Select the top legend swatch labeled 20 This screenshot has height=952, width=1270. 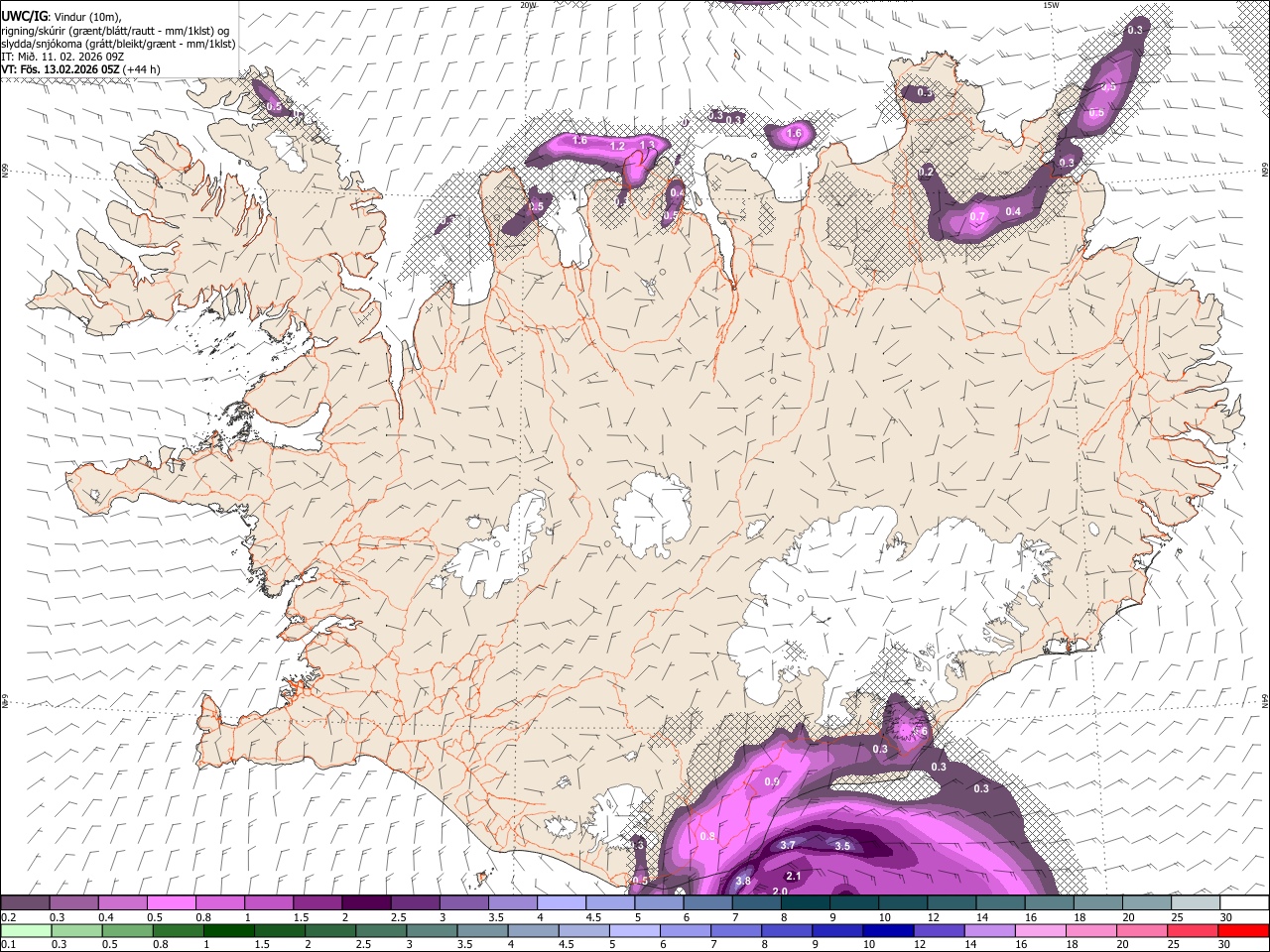(x=1146, y=903)
